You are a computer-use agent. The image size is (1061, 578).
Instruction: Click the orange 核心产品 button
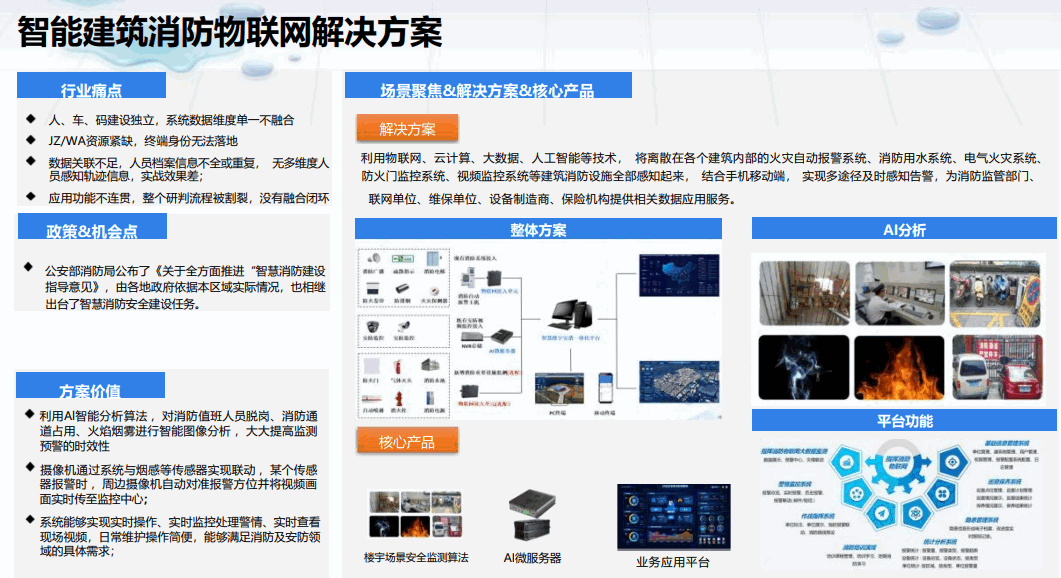(408, 441)
